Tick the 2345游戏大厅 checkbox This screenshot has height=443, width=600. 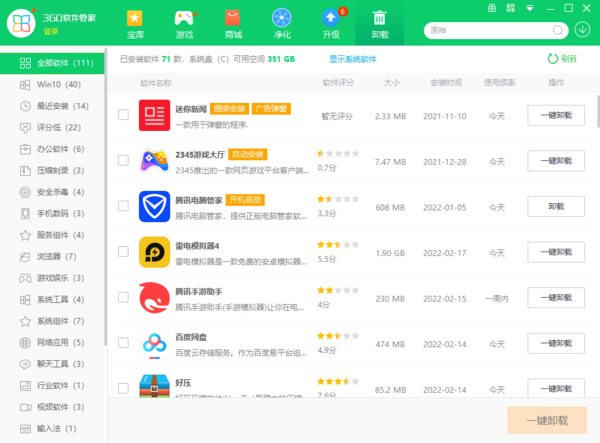[123, 161]
